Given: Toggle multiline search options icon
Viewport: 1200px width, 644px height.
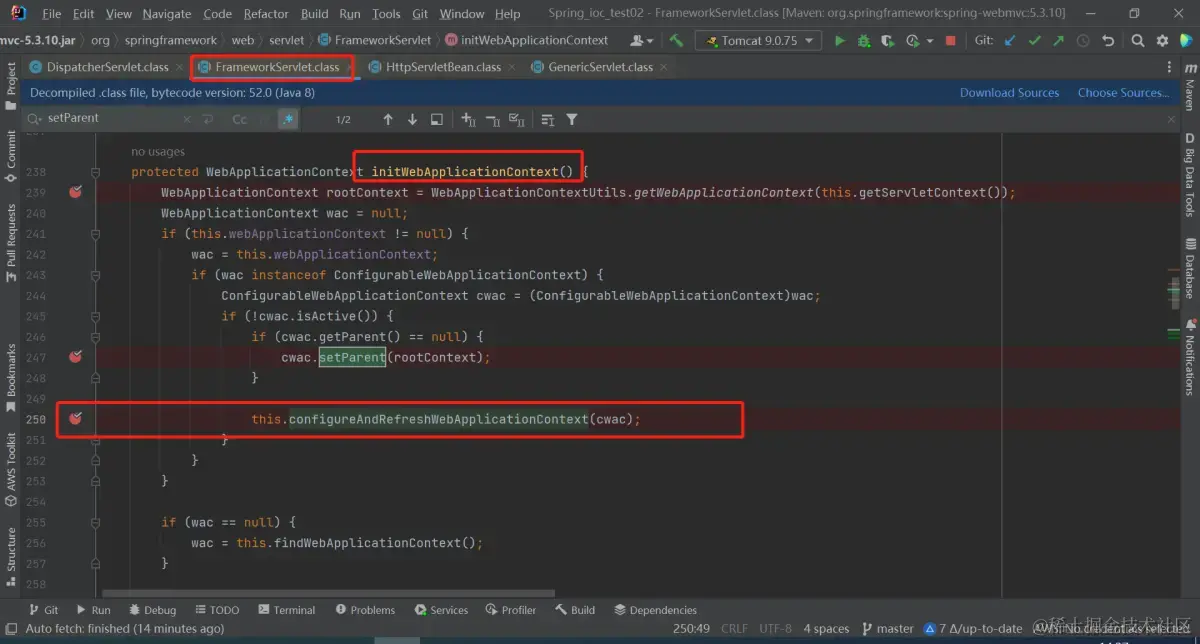Looking at the screenshot, I should [x=547, y=119].
